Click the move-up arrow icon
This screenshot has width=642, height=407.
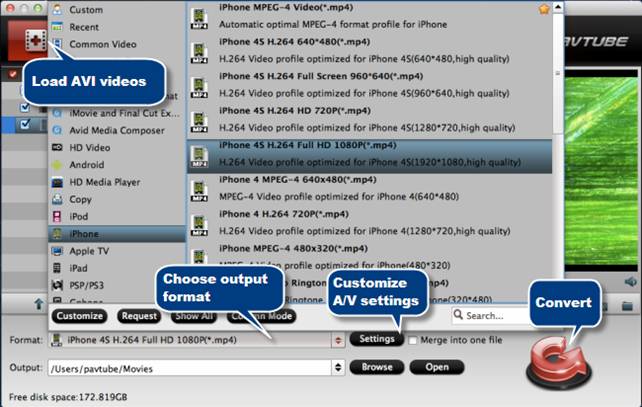(x=39, y=304)
